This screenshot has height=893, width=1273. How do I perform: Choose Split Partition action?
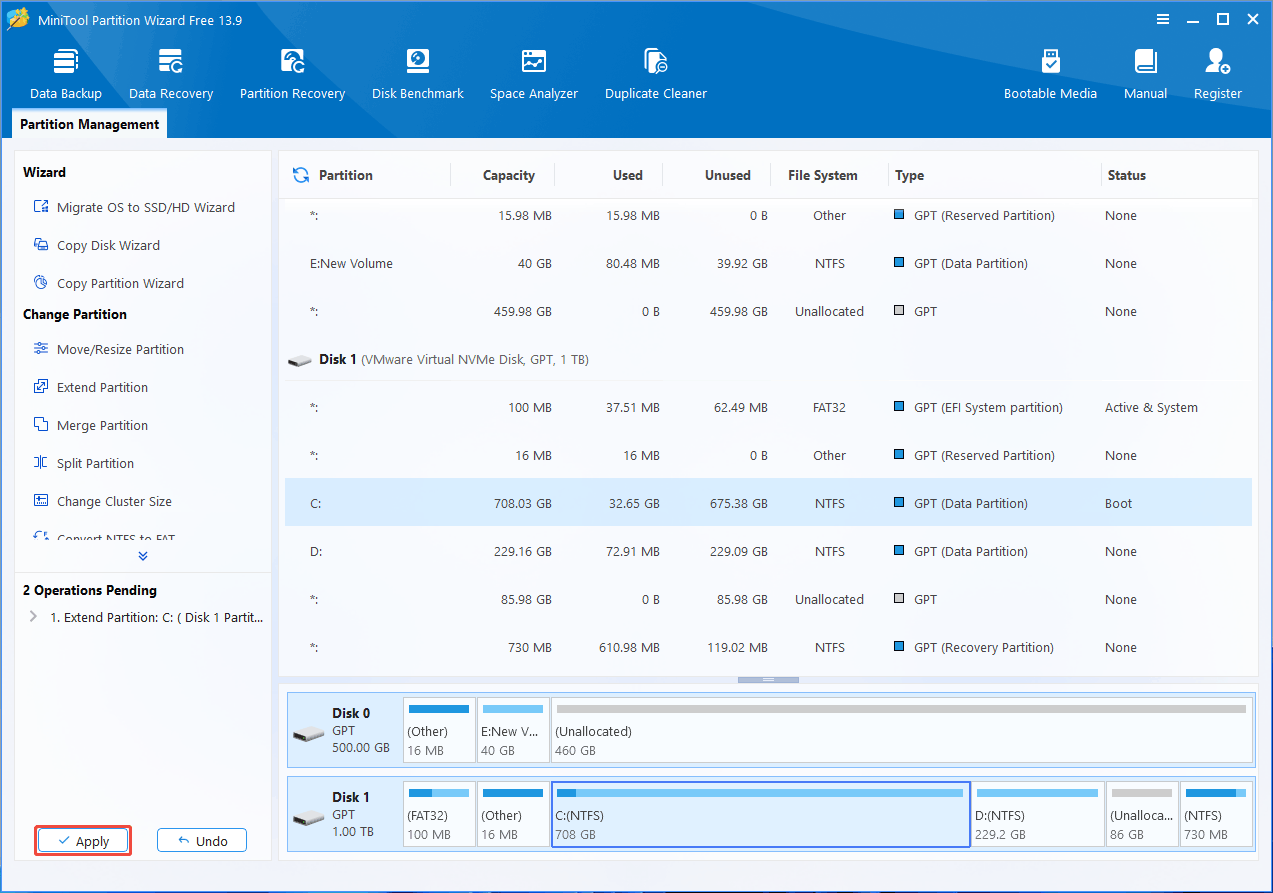83,463
